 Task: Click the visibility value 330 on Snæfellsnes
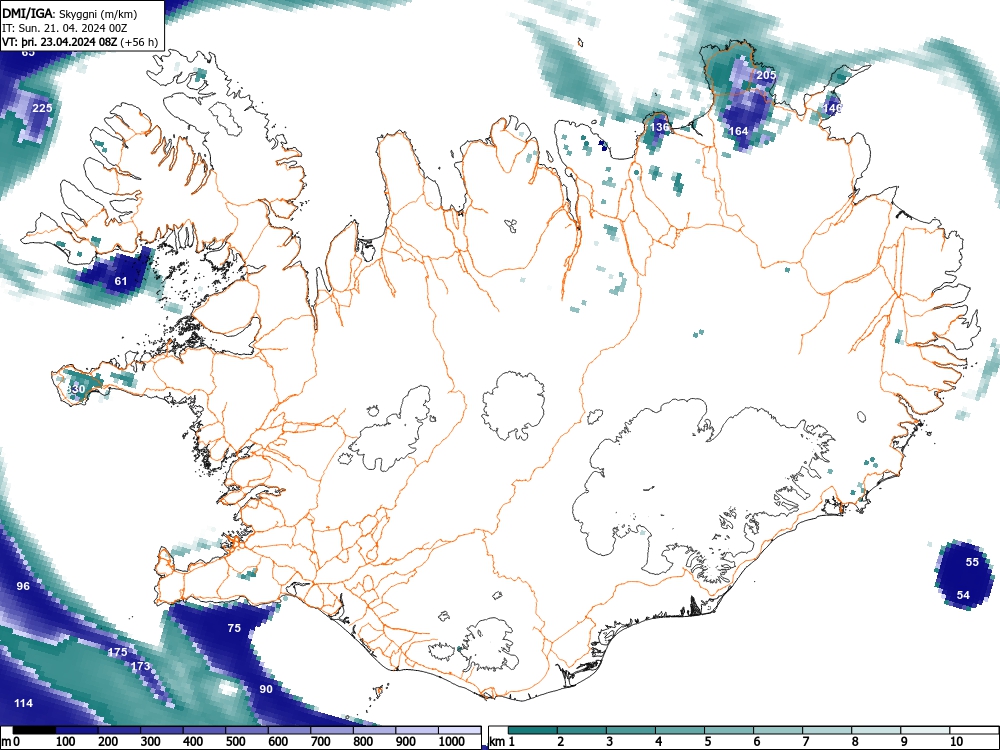[76, 389]
